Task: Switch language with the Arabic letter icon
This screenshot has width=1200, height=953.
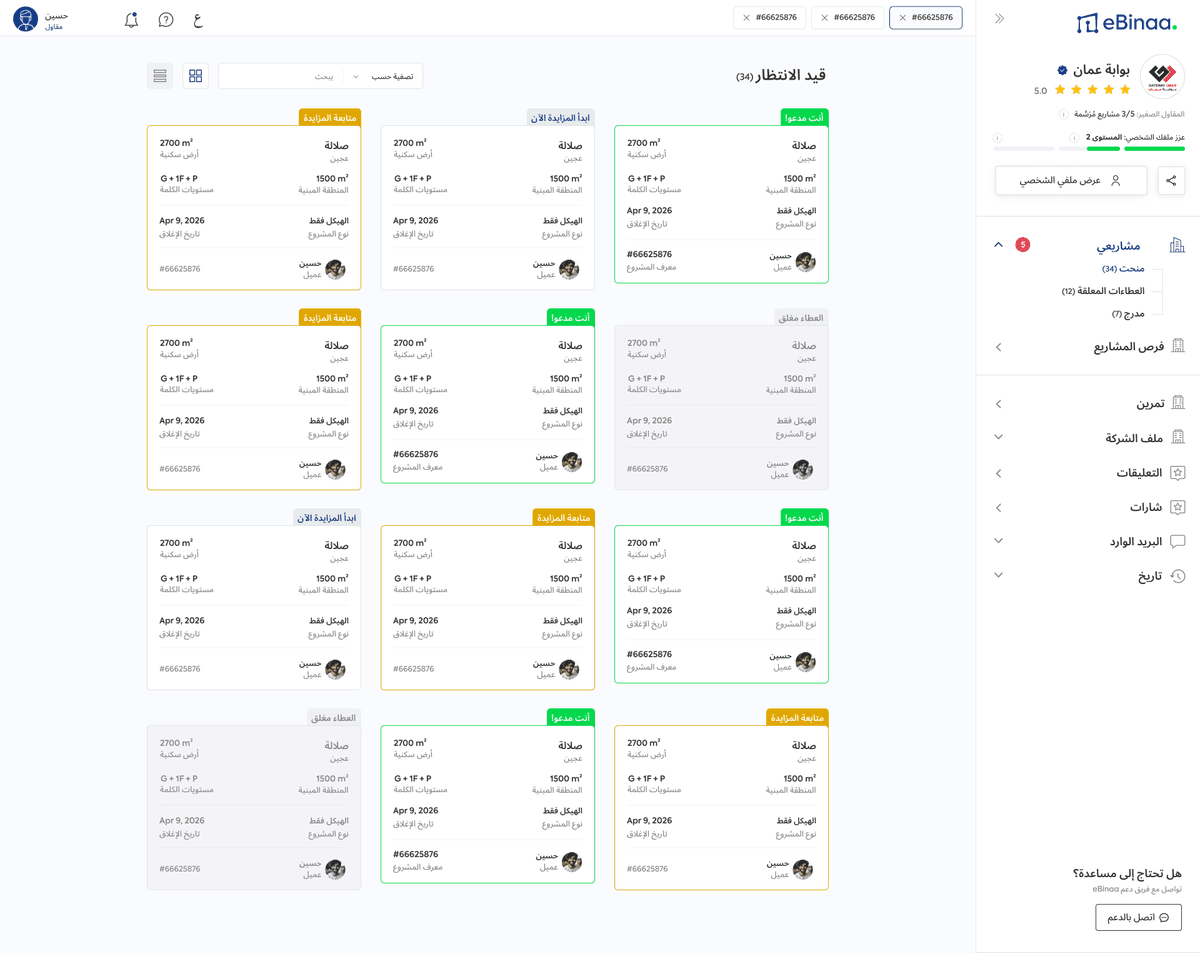Action: [x=197, y=20]
